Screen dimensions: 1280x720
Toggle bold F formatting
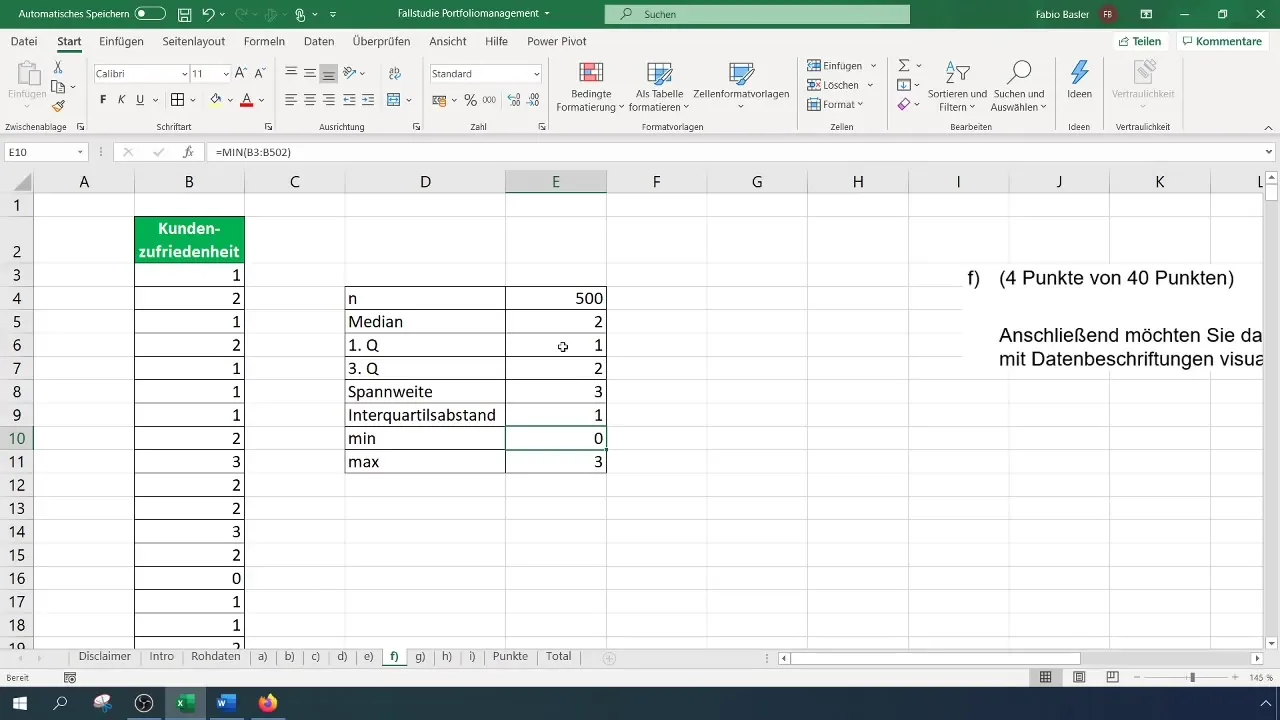click(103, 100)
